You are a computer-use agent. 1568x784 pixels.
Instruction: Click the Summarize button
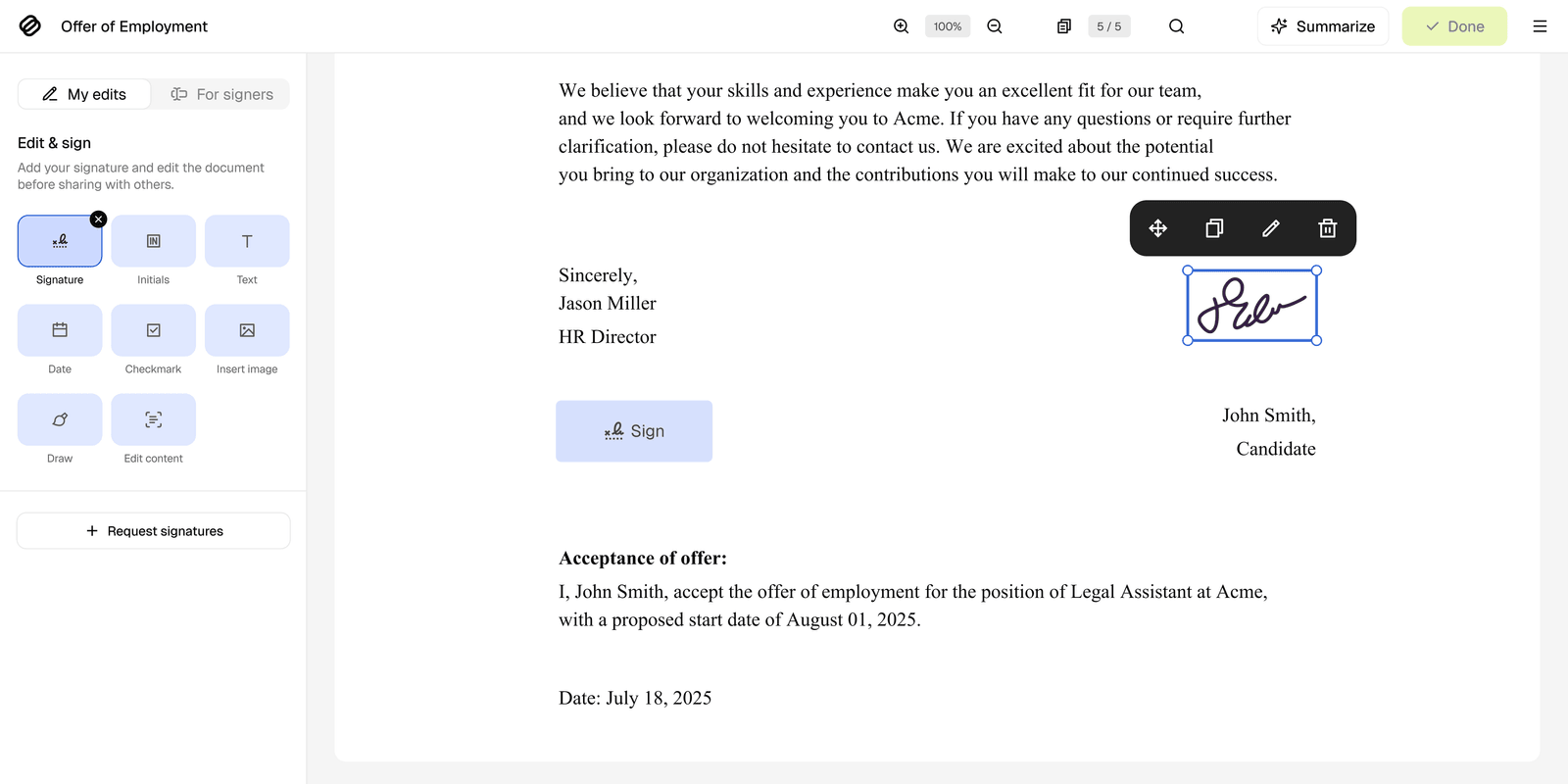1323,26
